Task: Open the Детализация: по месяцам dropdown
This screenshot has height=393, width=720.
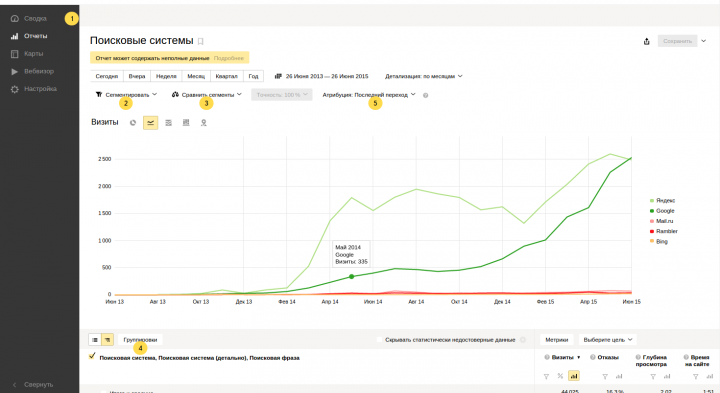Action: pos(423,76)
